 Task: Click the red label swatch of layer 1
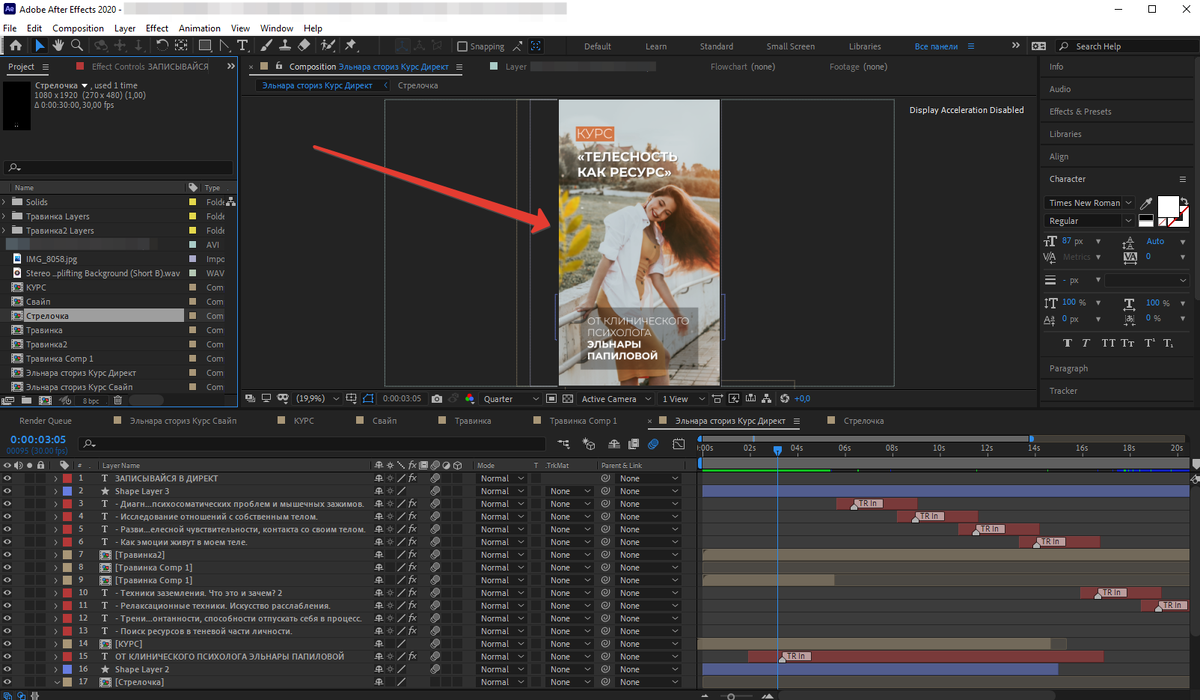pyautogui.click(x=68, y=478)
